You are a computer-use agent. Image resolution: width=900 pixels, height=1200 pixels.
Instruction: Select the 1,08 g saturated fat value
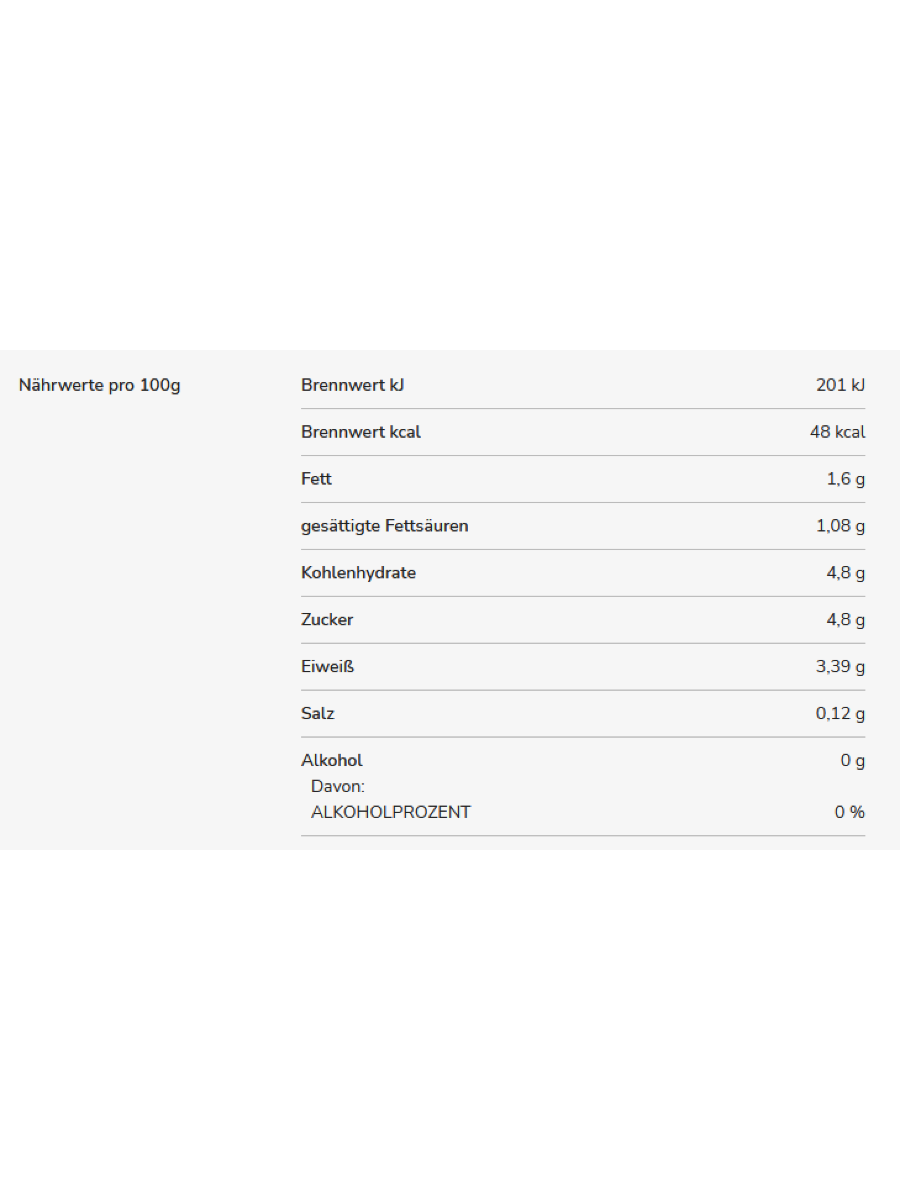[x=840, y=526]
